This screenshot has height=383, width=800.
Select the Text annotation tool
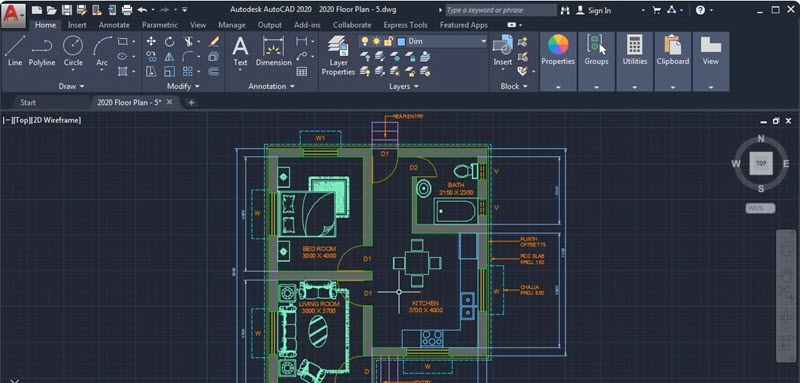[x=240, y=51]
